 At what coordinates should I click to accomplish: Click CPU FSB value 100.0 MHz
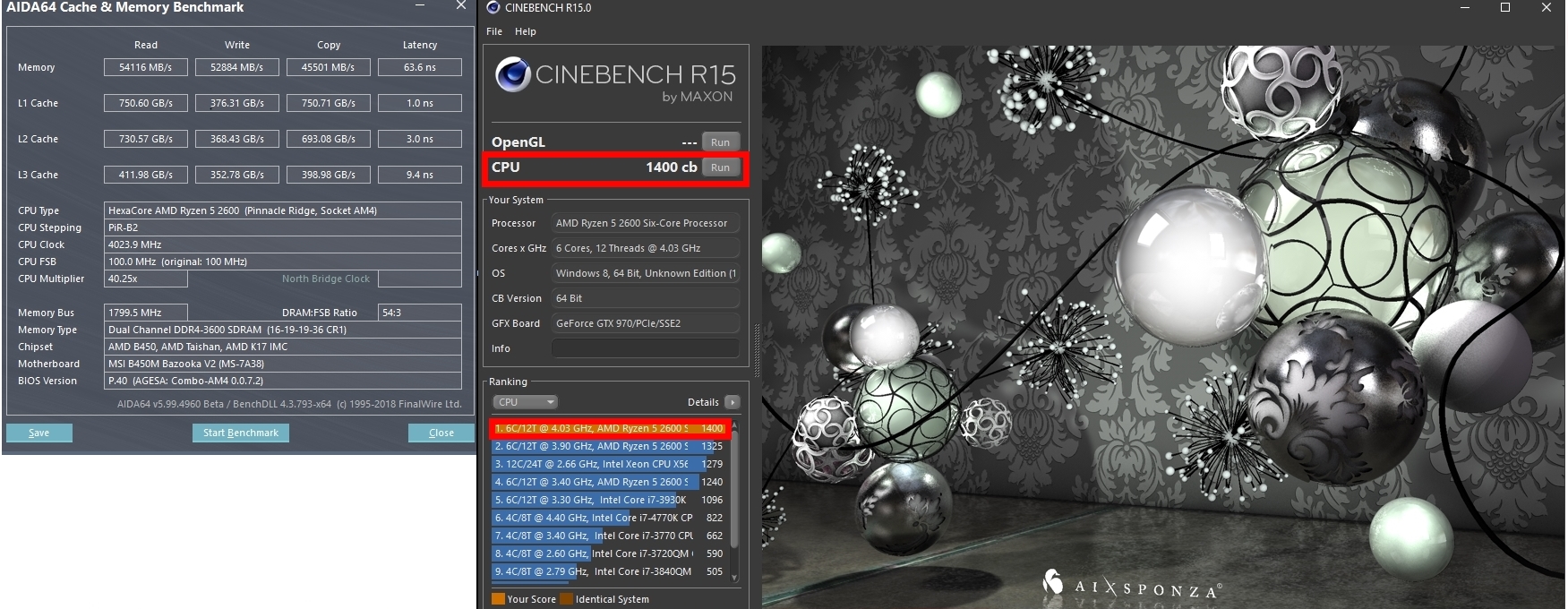pos(283,262)
